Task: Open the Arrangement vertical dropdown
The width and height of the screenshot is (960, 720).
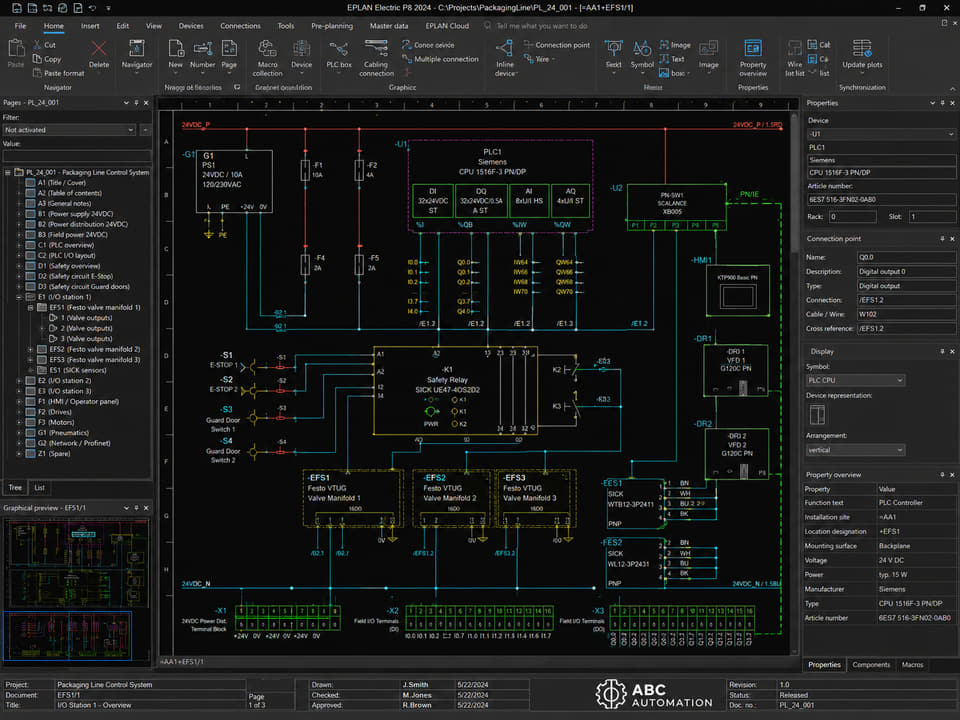Action: pyautogui.click(x=855, y=450)
